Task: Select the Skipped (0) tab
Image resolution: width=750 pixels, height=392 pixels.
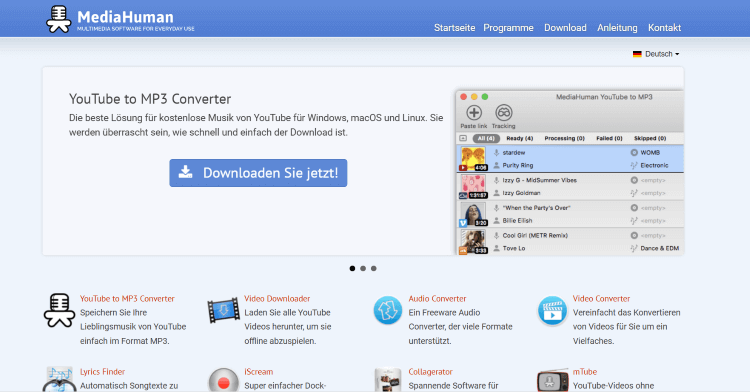Action: [x=650, y=138]
